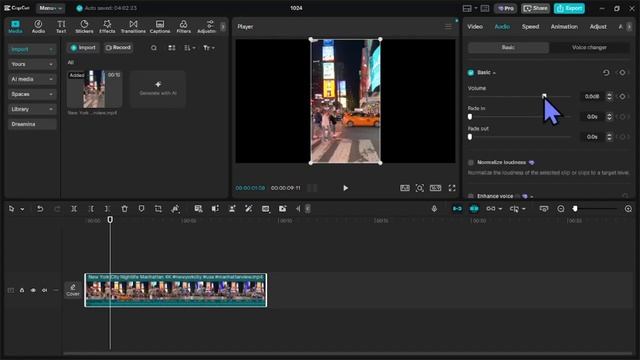Screen dimensions: 640x360
Task: Expand the Yours section
Action: (x=32, y=64)
